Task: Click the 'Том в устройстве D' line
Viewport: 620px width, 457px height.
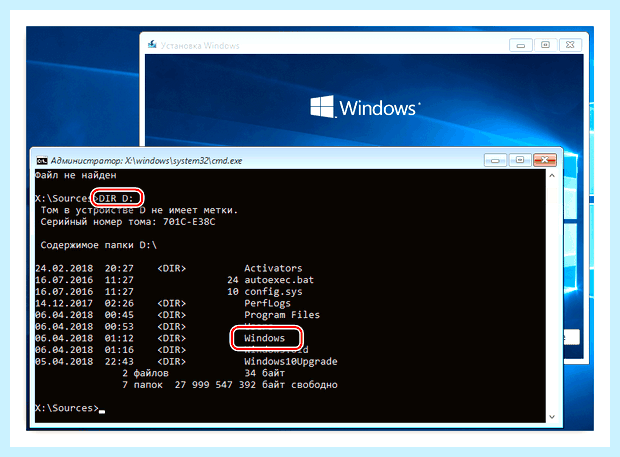Action: coord(139,210)
